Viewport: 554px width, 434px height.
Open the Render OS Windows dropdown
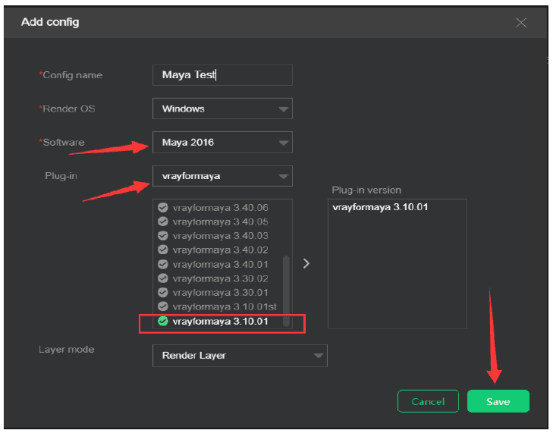(222, 108)
